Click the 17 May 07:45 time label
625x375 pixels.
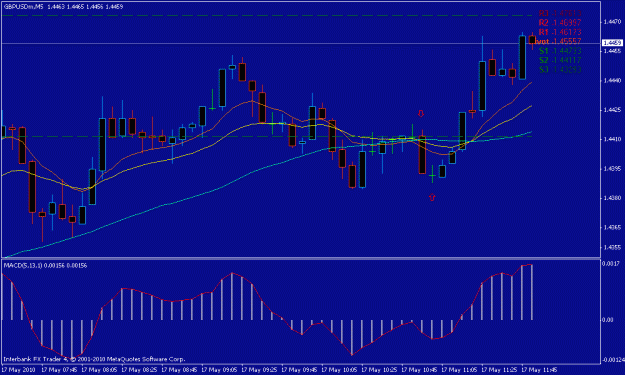59,370
